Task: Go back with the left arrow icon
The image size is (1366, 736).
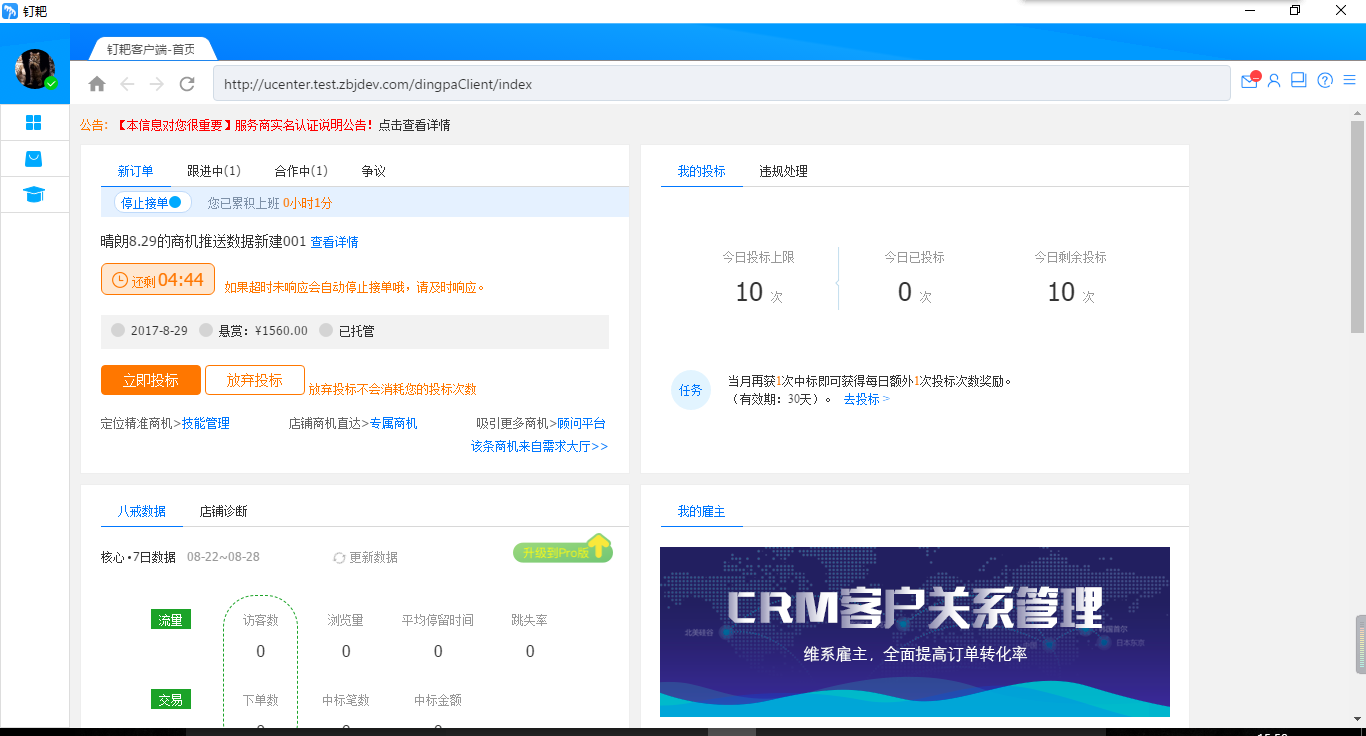Action: (x=127, y=84)
